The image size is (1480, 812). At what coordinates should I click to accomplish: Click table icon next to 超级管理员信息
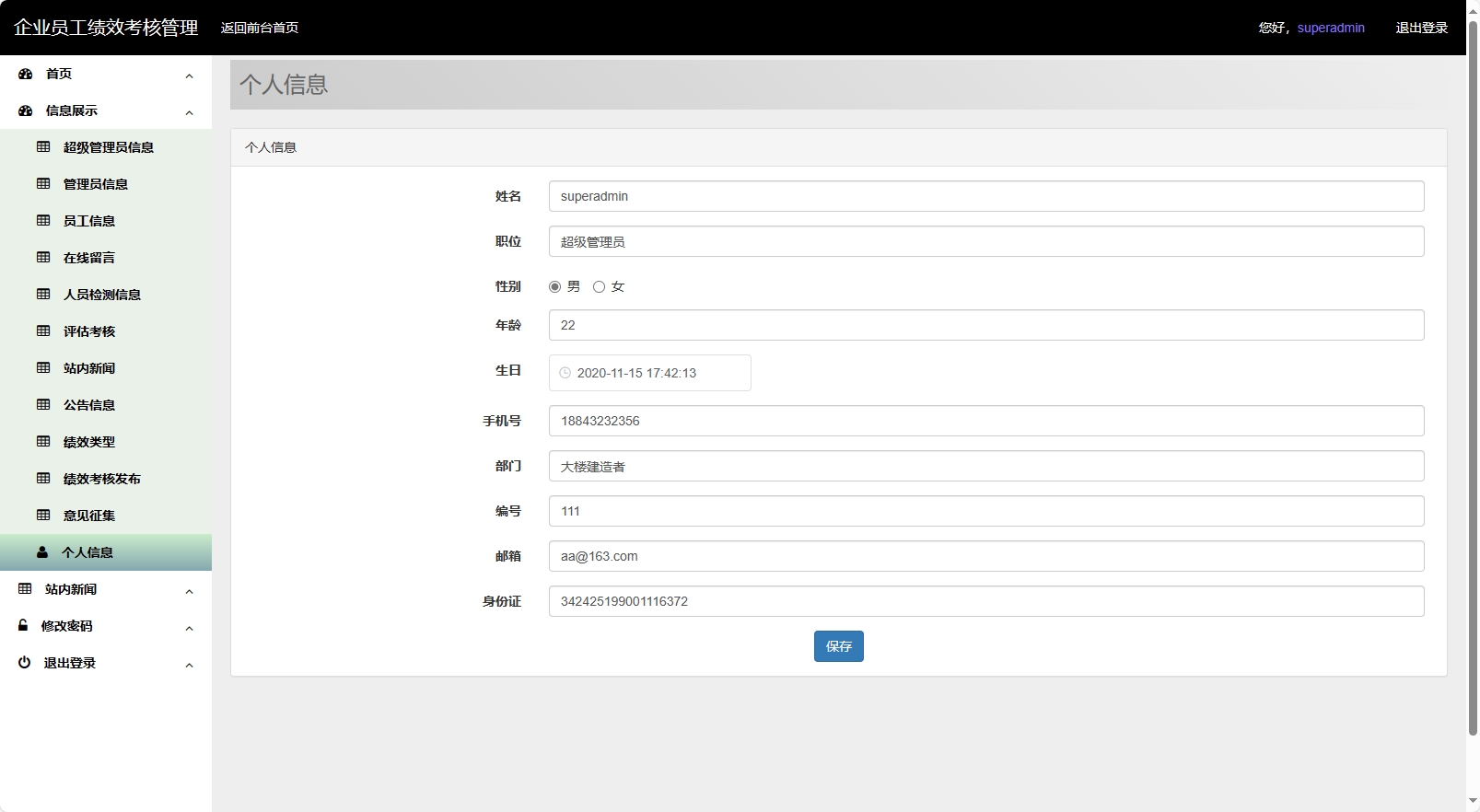click(43, 146)
